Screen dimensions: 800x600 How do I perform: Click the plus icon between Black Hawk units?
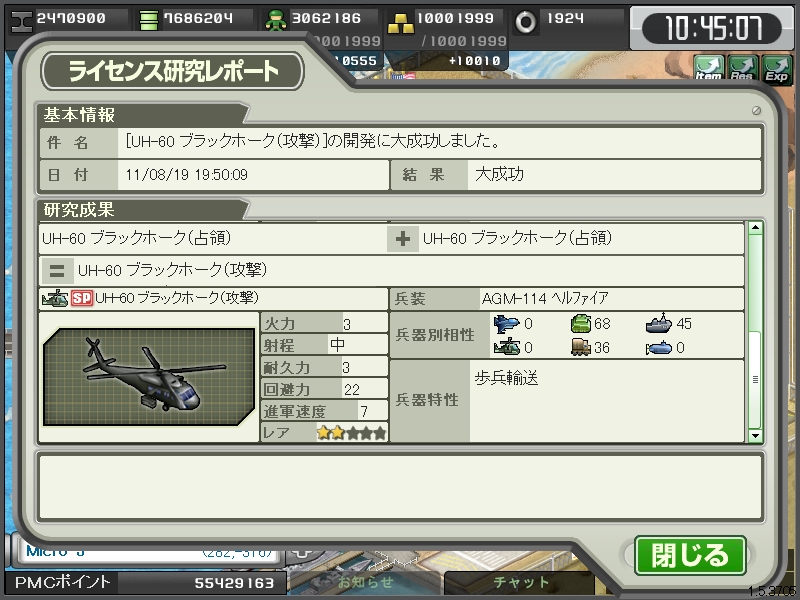[403, 239]
